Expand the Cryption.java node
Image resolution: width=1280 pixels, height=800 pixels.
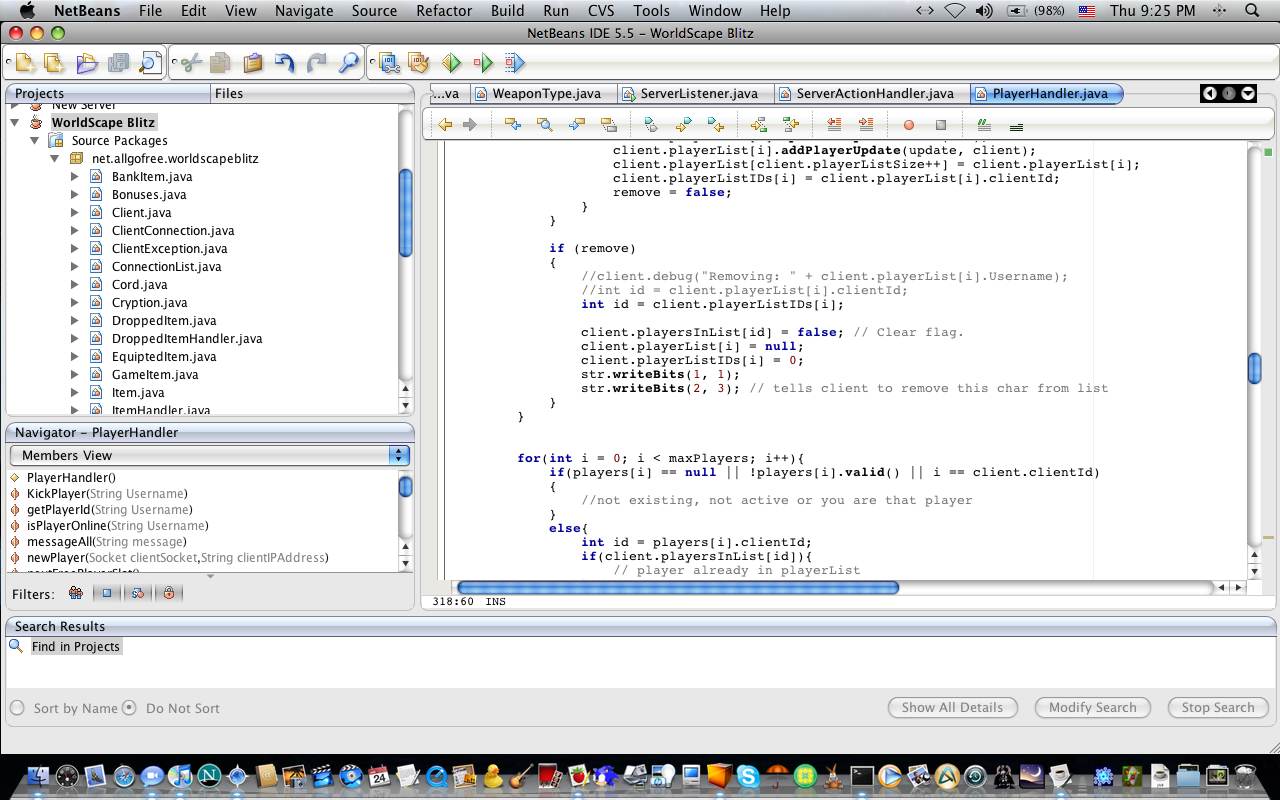(x=75, y=302)
